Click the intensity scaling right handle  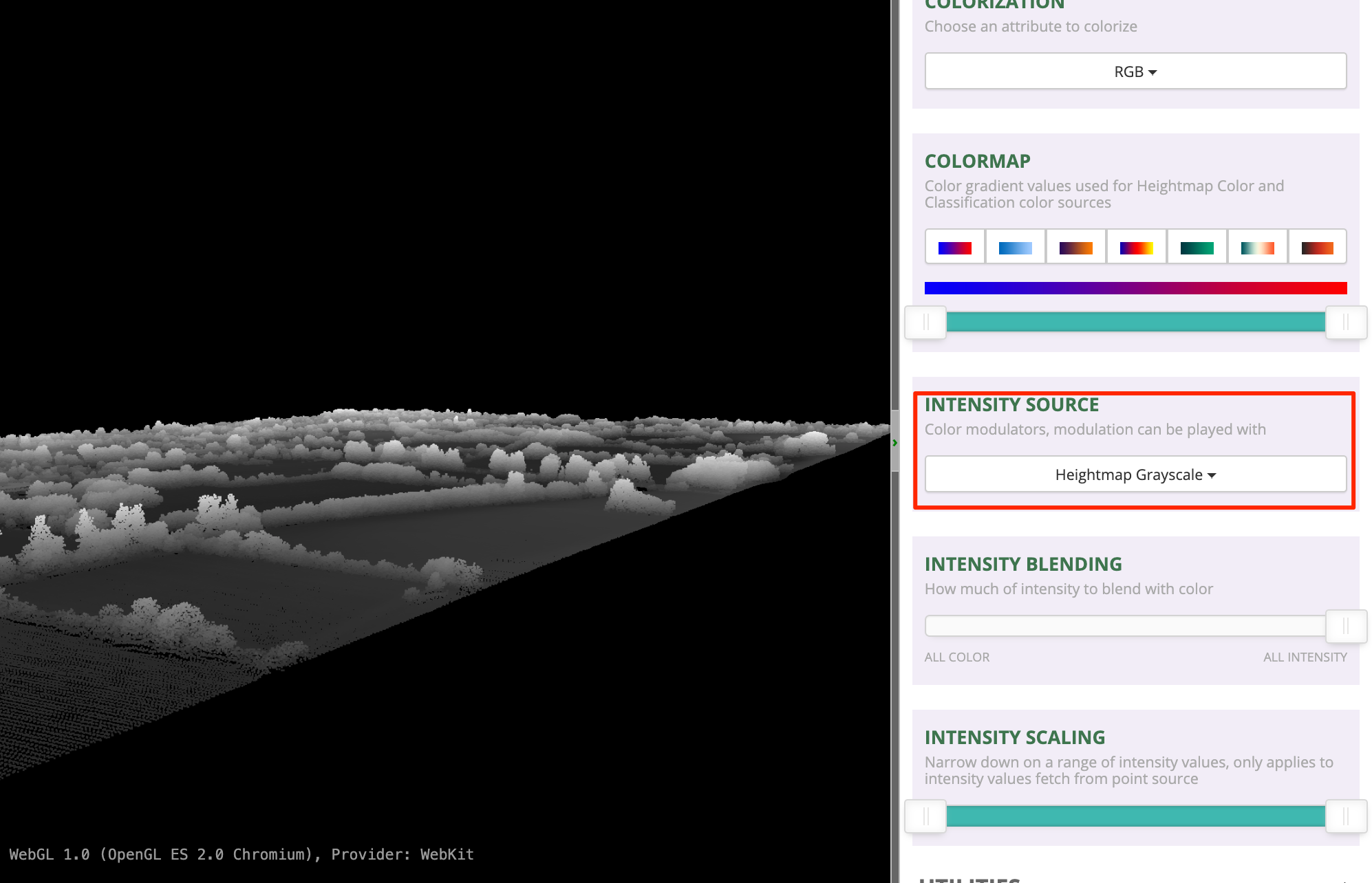(x=1346, y=816)
